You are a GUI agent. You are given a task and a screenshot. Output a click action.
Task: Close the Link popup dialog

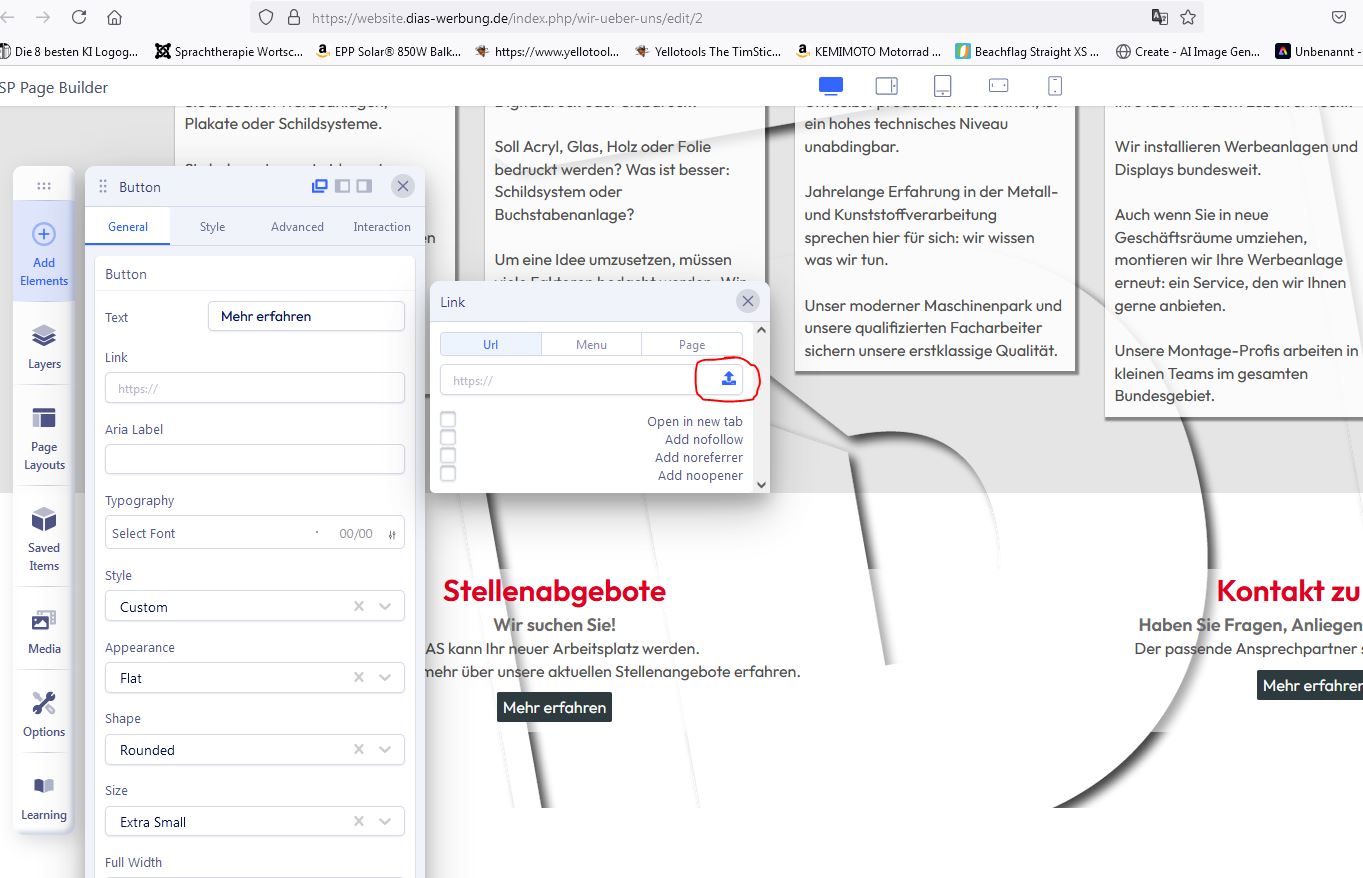[x=747, y=301]
